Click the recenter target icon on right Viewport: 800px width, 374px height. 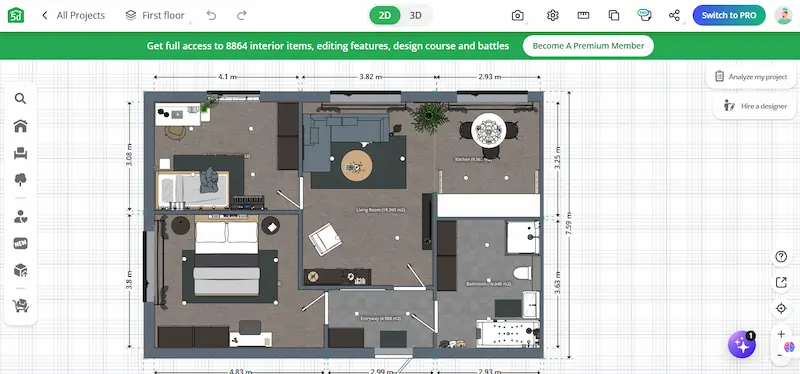pyautogui.click(x=781, y=308)
